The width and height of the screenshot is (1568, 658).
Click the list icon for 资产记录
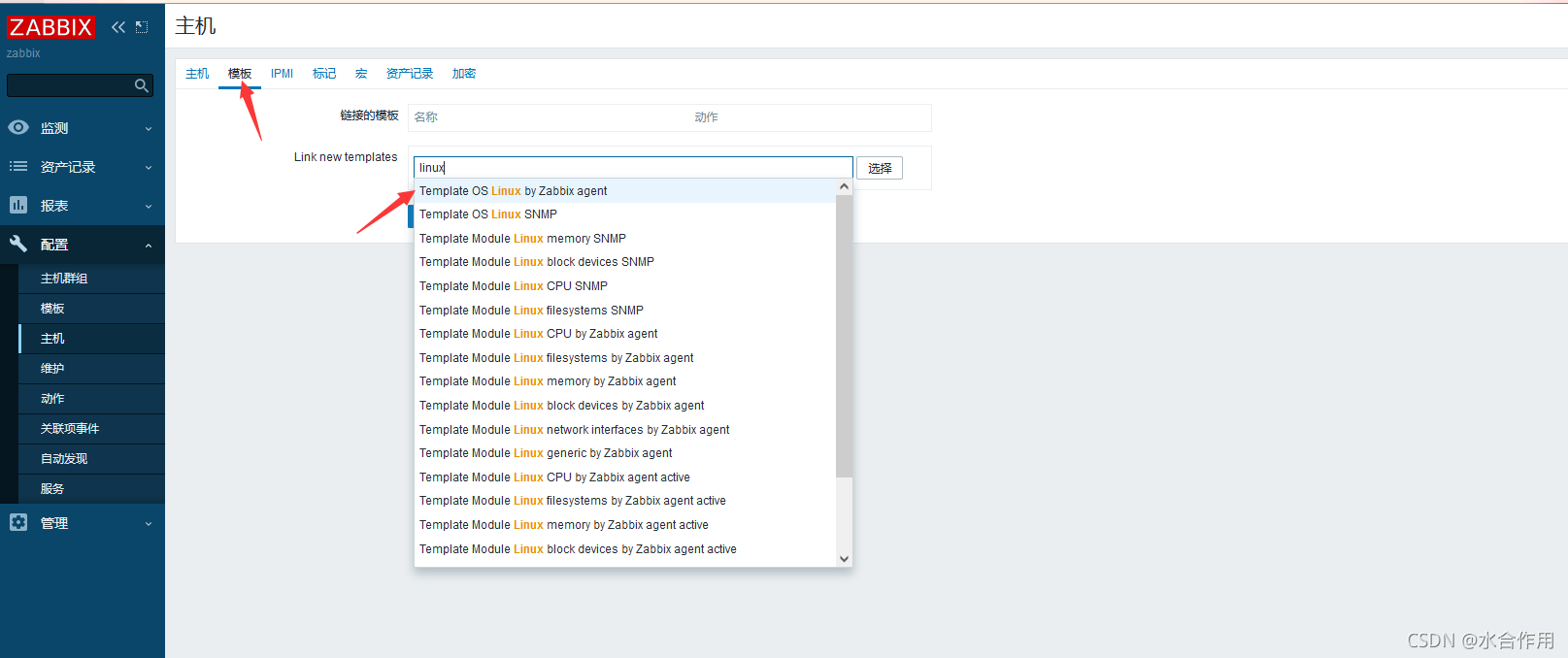point(18,166)
